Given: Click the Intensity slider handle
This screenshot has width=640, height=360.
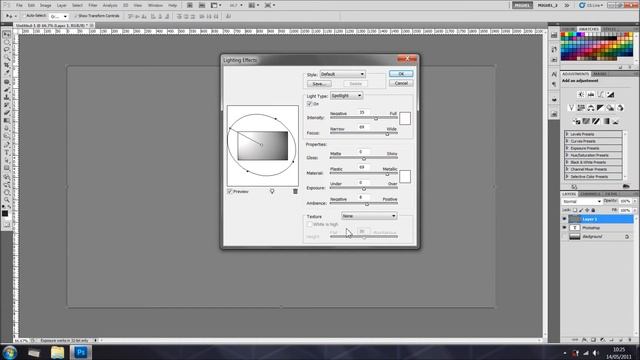Looking at the screenshot, I should click(x=376, y=118).
